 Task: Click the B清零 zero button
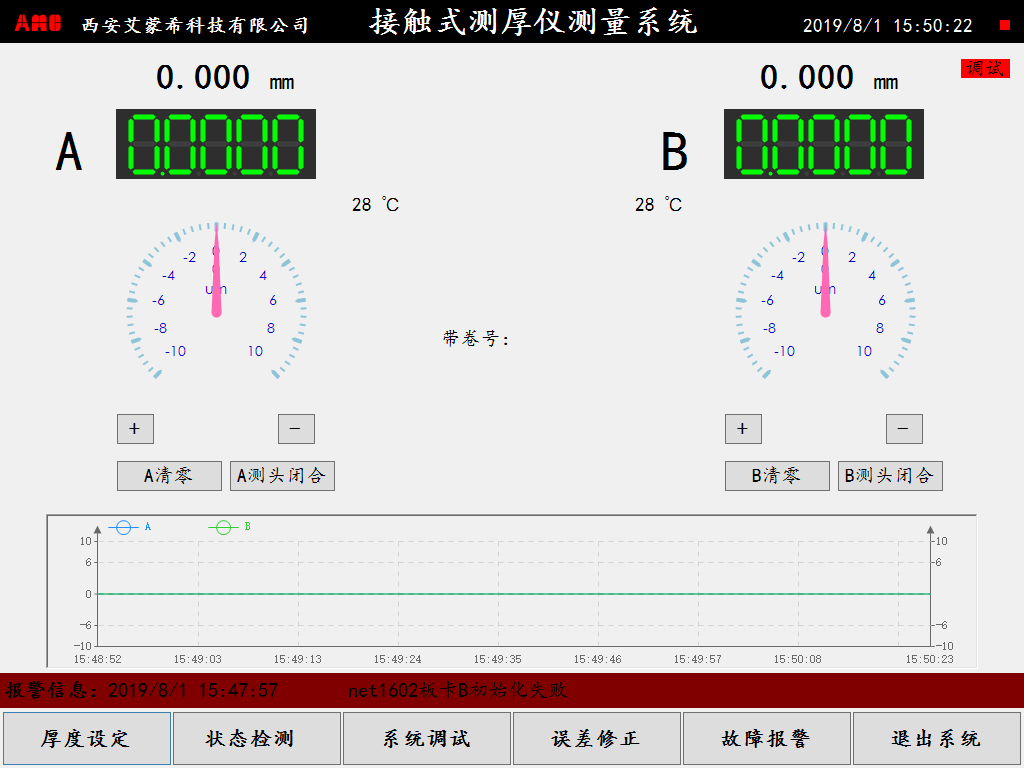pos(777,476)
